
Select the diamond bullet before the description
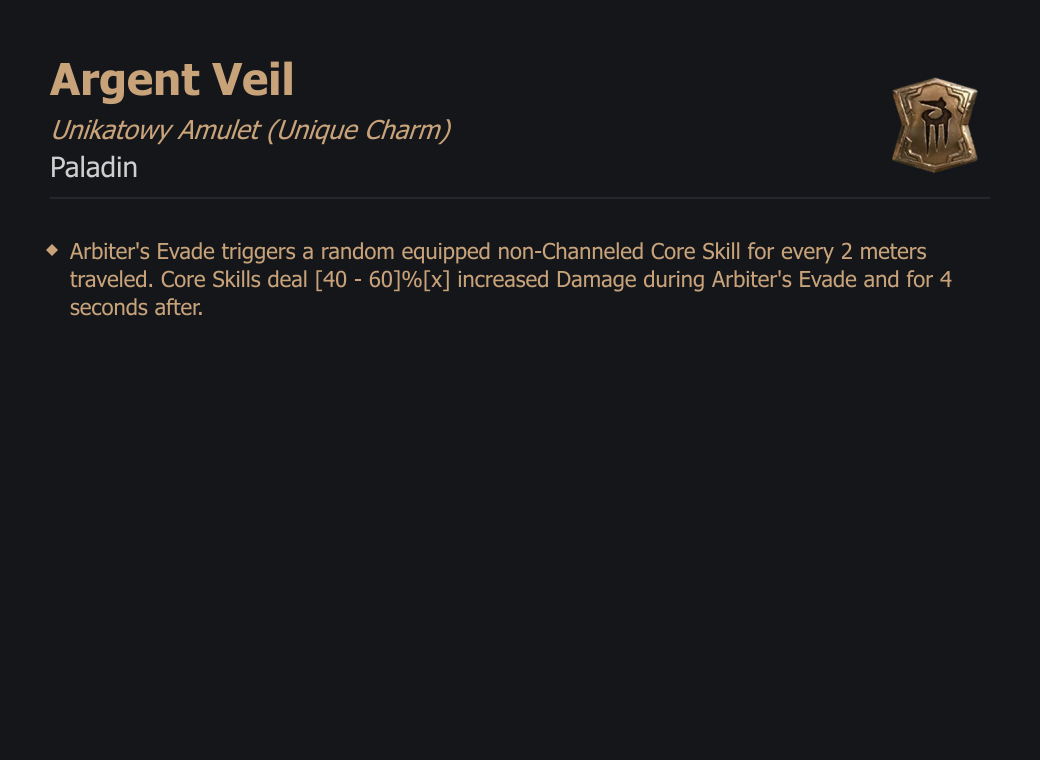click(52, 250)
